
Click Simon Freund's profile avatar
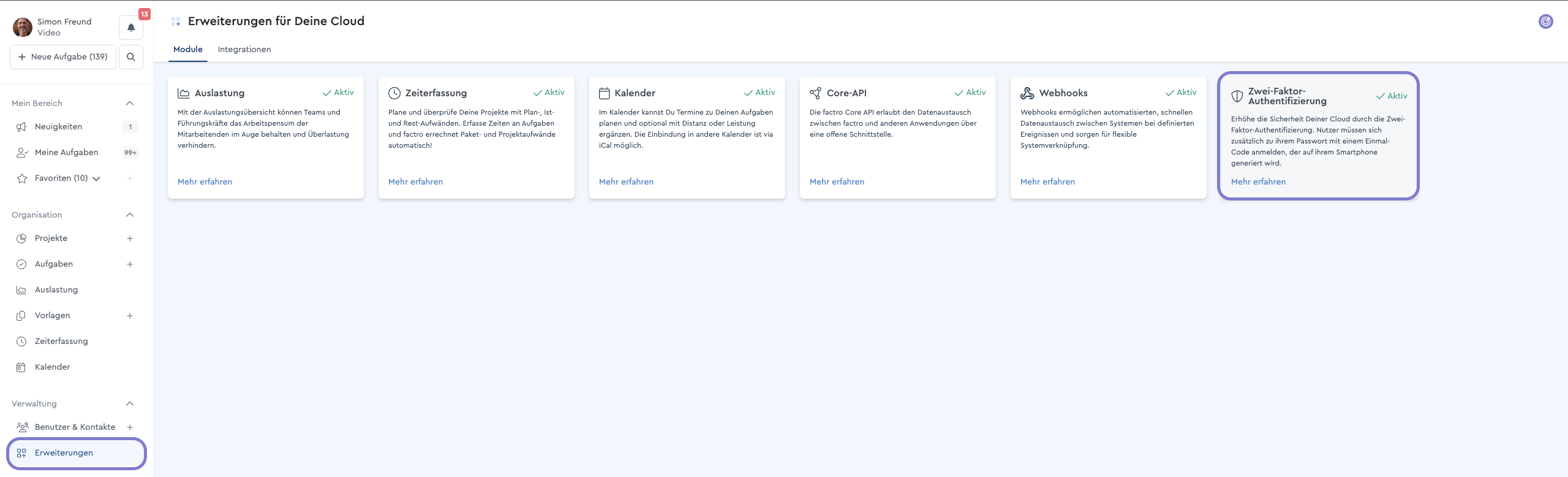(23, 28)
